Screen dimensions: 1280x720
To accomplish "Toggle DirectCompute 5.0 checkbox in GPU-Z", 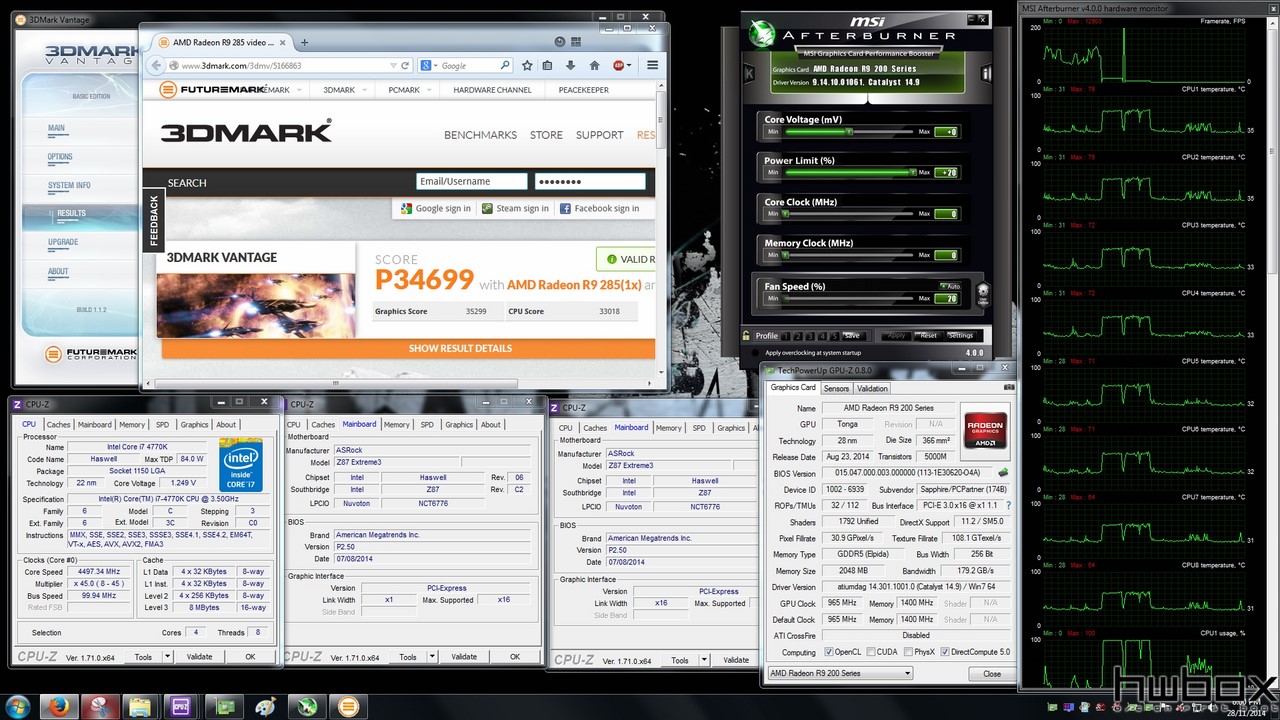I will 945,652.
